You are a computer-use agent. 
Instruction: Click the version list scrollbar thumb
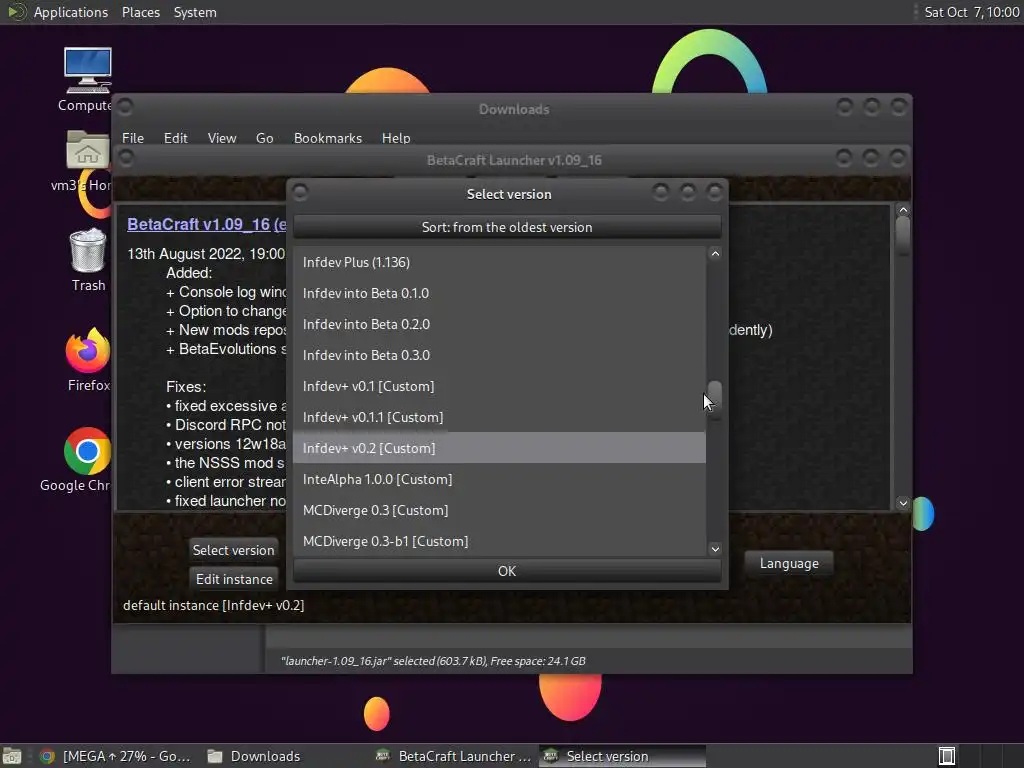715,400
